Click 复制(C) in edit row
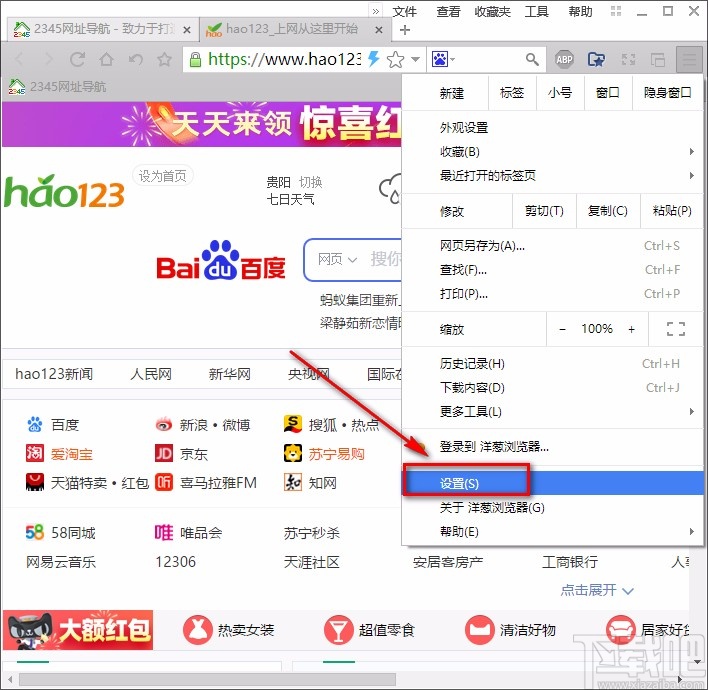 point(608,211)
